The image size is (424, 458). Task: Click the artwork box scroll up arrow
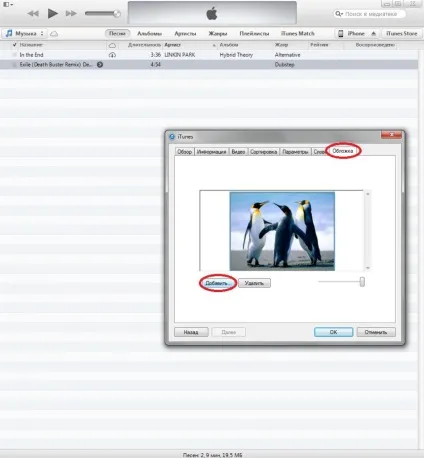[x=368, y=194]
